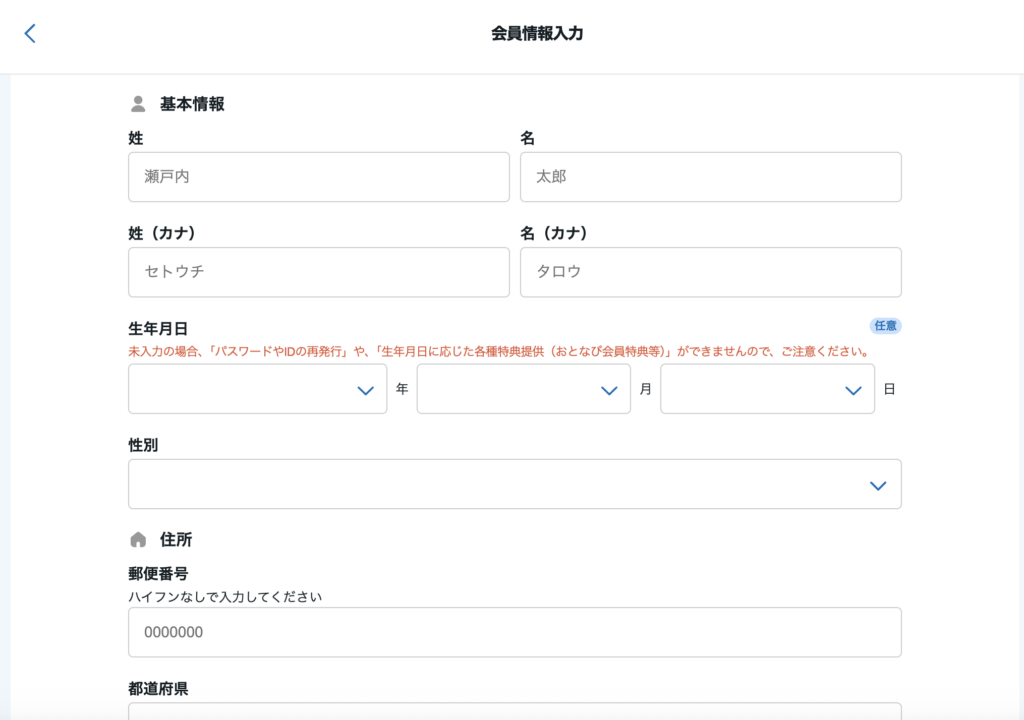Focus the 名 field showing 太郎
Screen dimensions: 1024x720
pos(710,177)
